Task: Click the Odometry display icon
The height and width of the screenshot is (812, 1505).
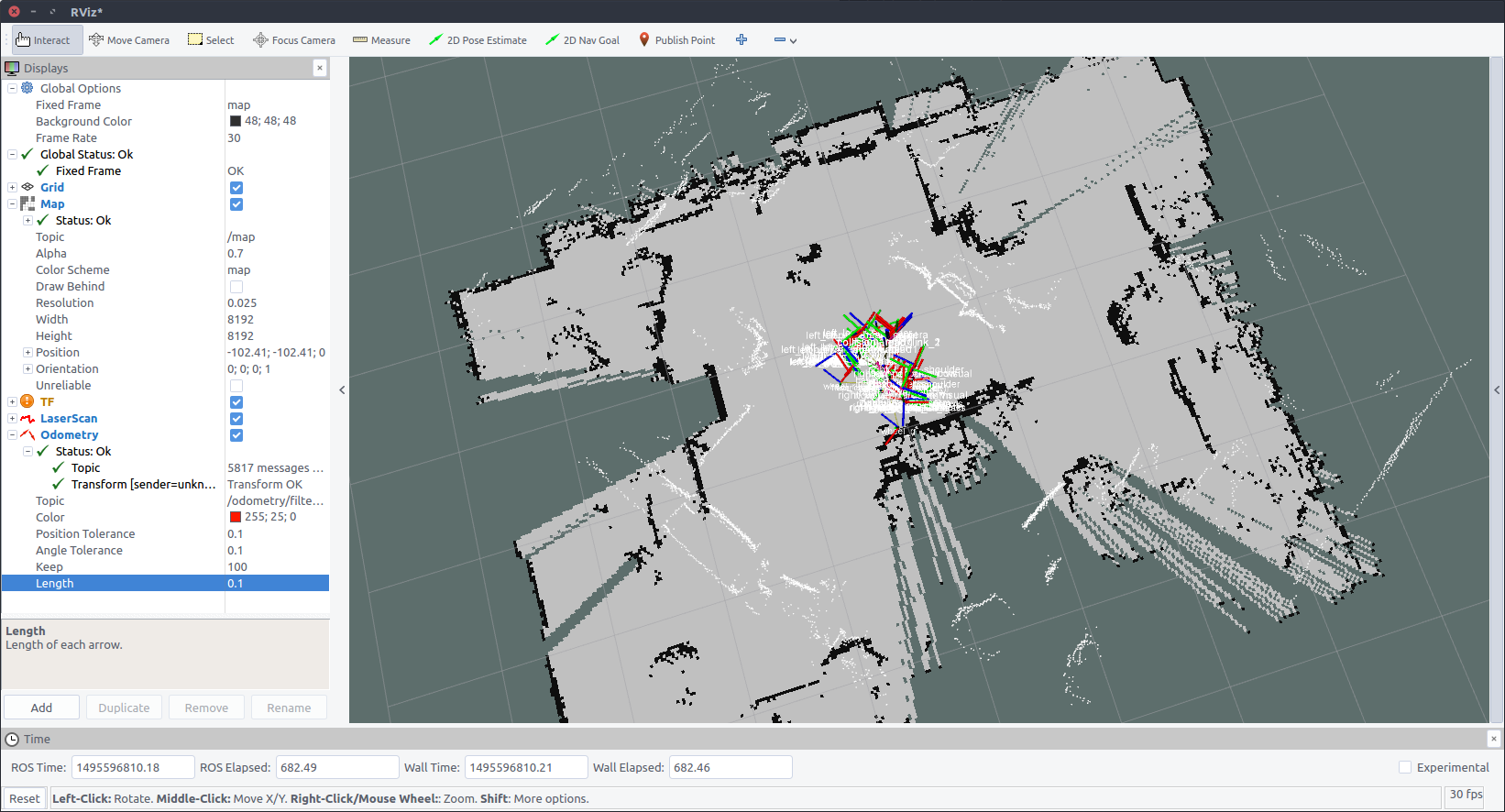Action: click(27, 434)
